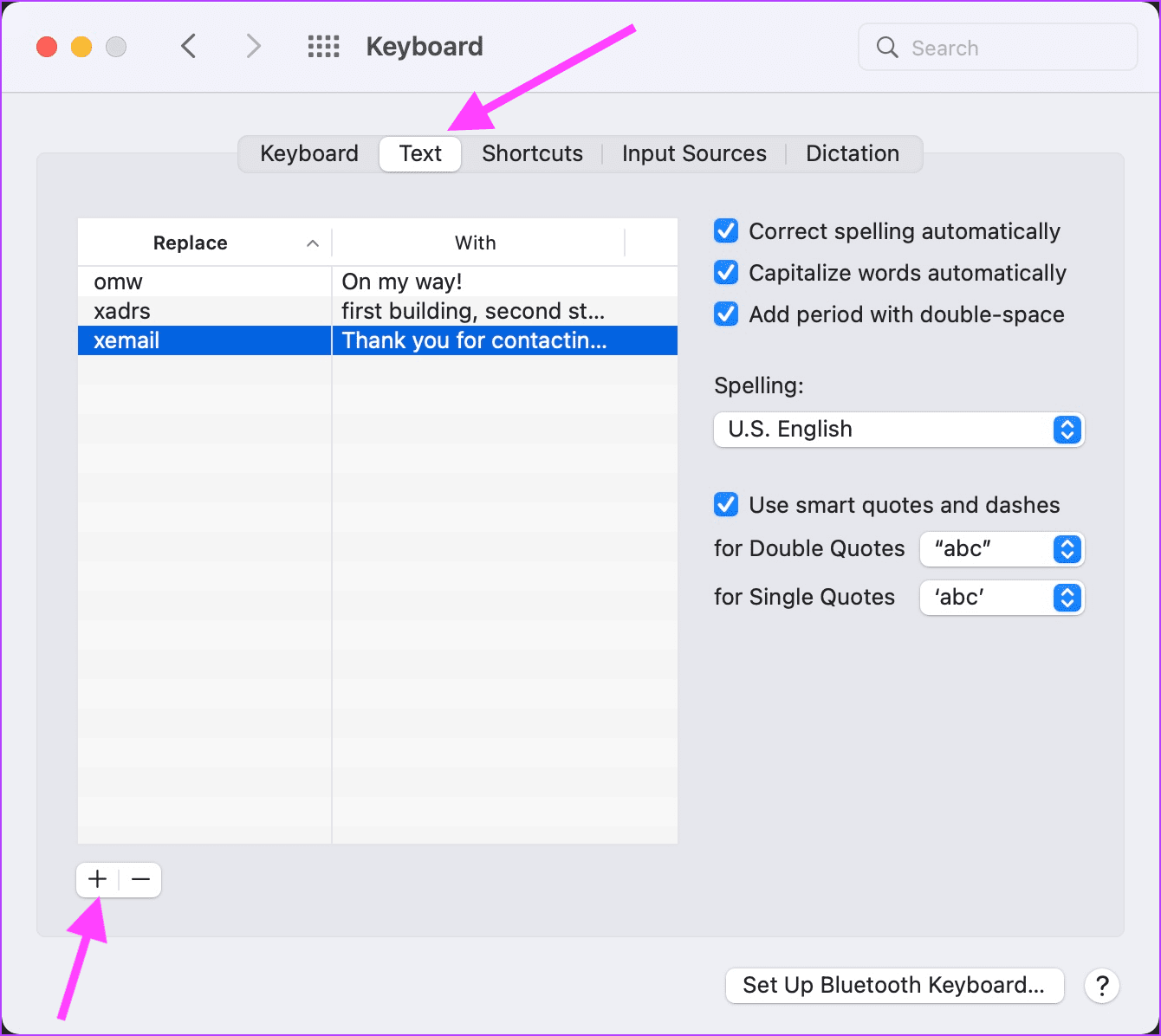The image size is (1161, 1036).
Task: Click the Replace column header
Action: (x=204, y=243)
